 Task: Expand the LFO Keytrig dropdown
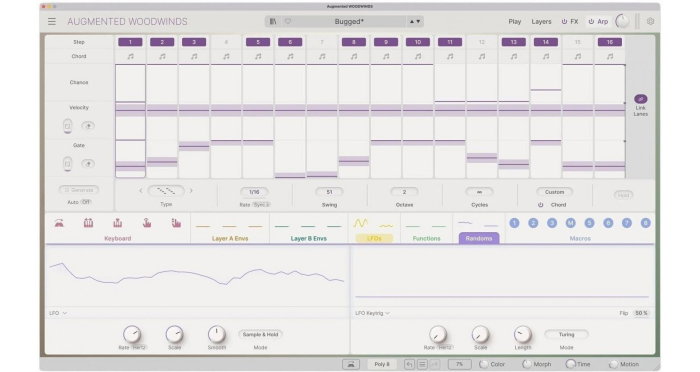372,313
